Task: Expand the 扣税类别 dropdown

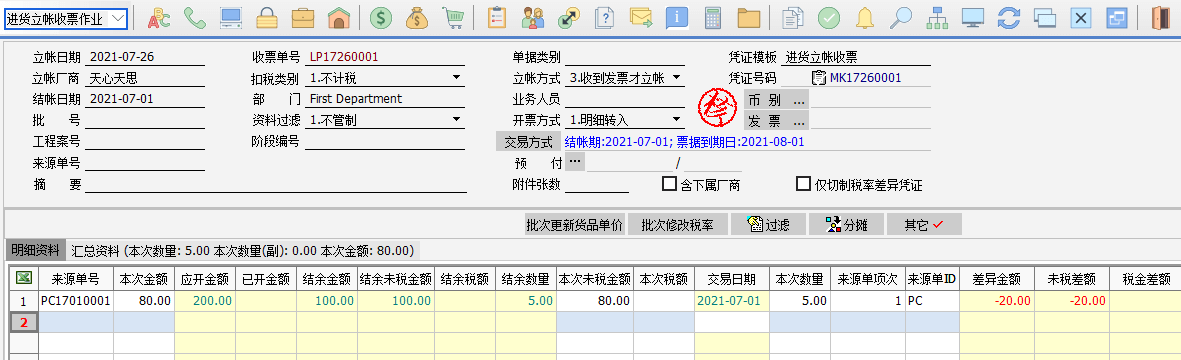Action: pos(456,77)
